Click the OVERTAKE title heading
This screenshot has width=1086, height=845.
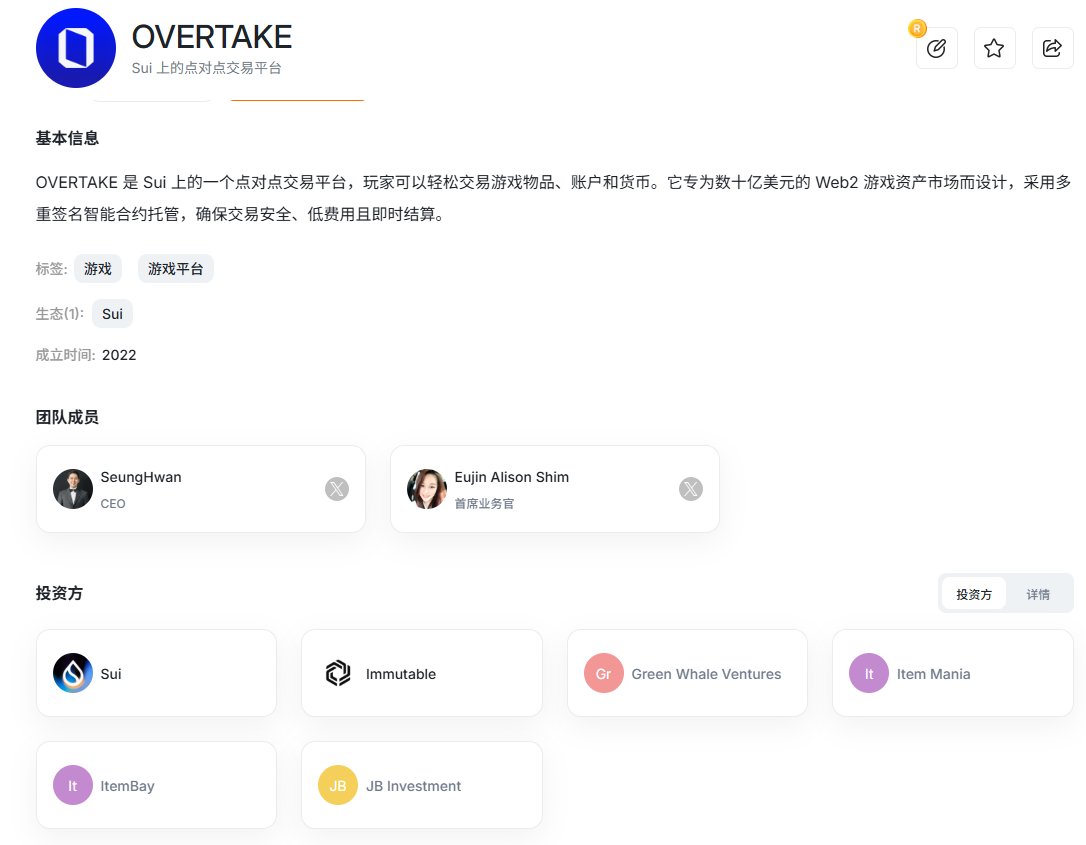click(212, 37)
